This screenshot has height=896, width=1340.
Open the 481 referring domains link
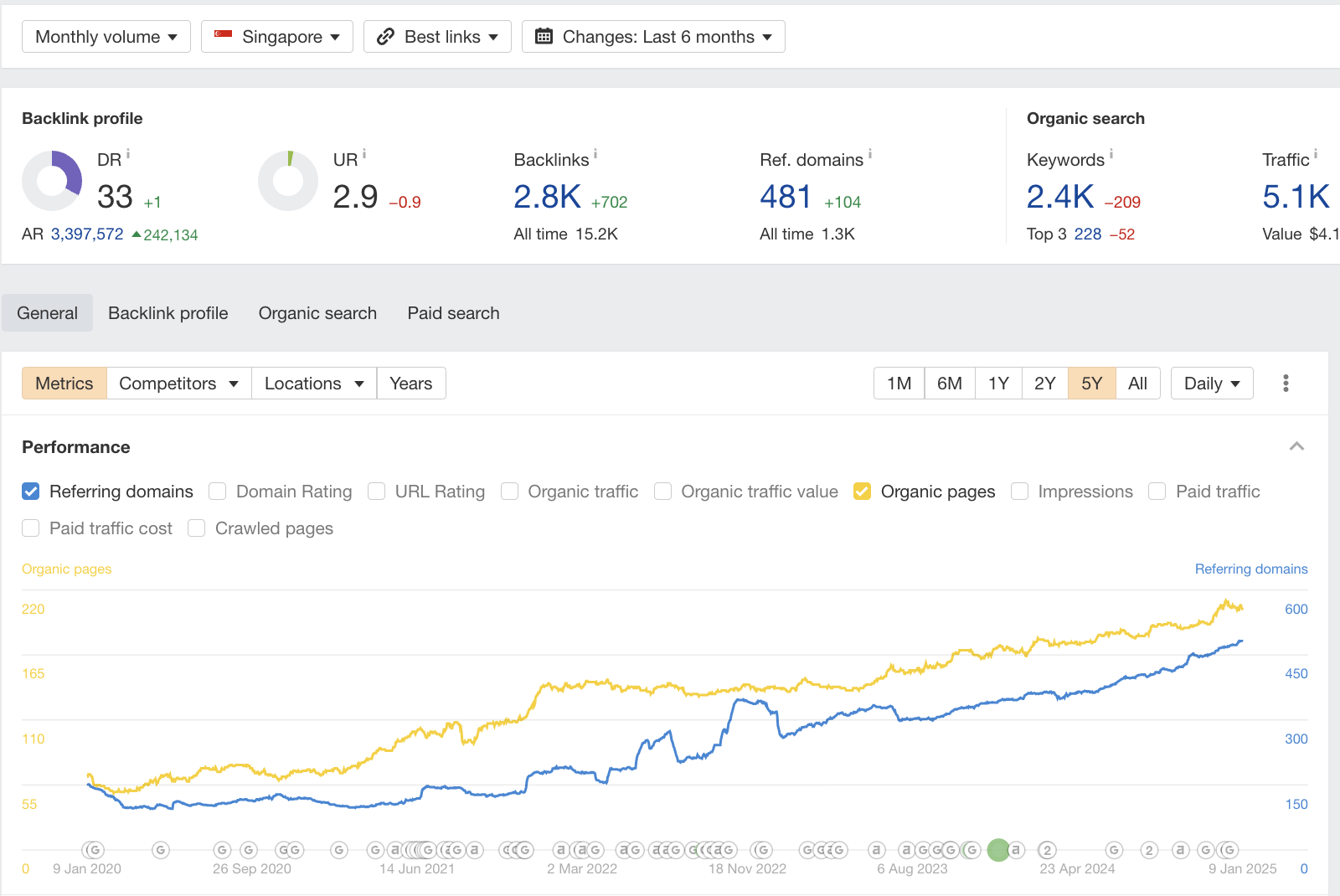786,198
